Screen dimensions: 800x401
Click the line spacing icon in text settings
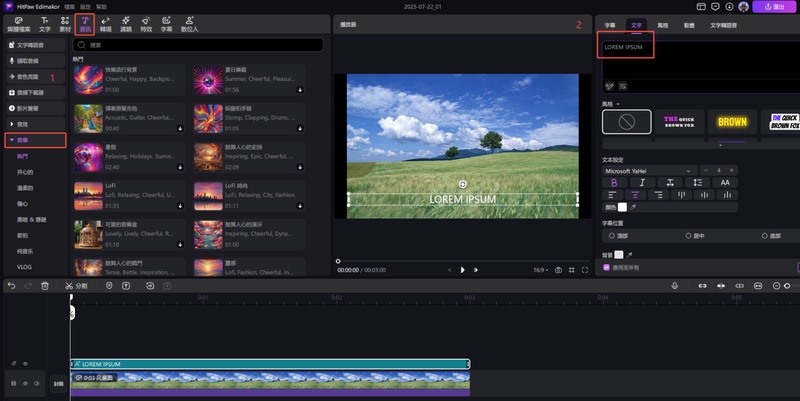[697, 183]
